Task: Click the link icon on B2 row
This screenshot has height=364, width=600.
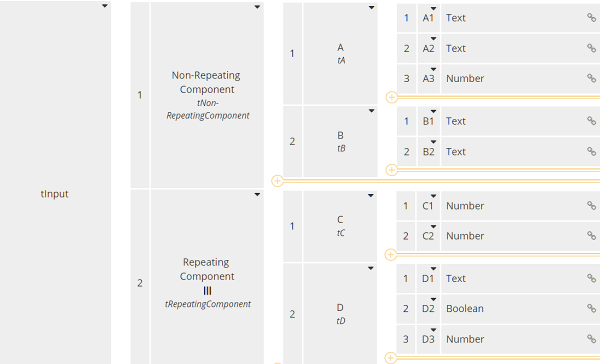Action: (x=591, y=151)
